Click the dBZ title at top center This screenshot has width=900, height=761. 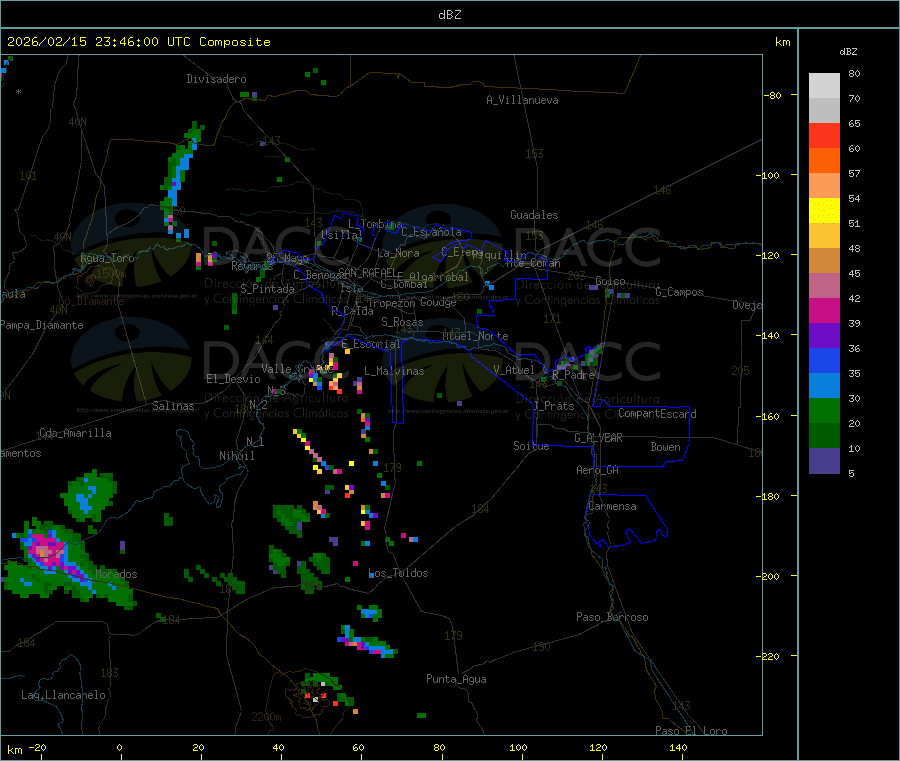click(x=449, y=15)
